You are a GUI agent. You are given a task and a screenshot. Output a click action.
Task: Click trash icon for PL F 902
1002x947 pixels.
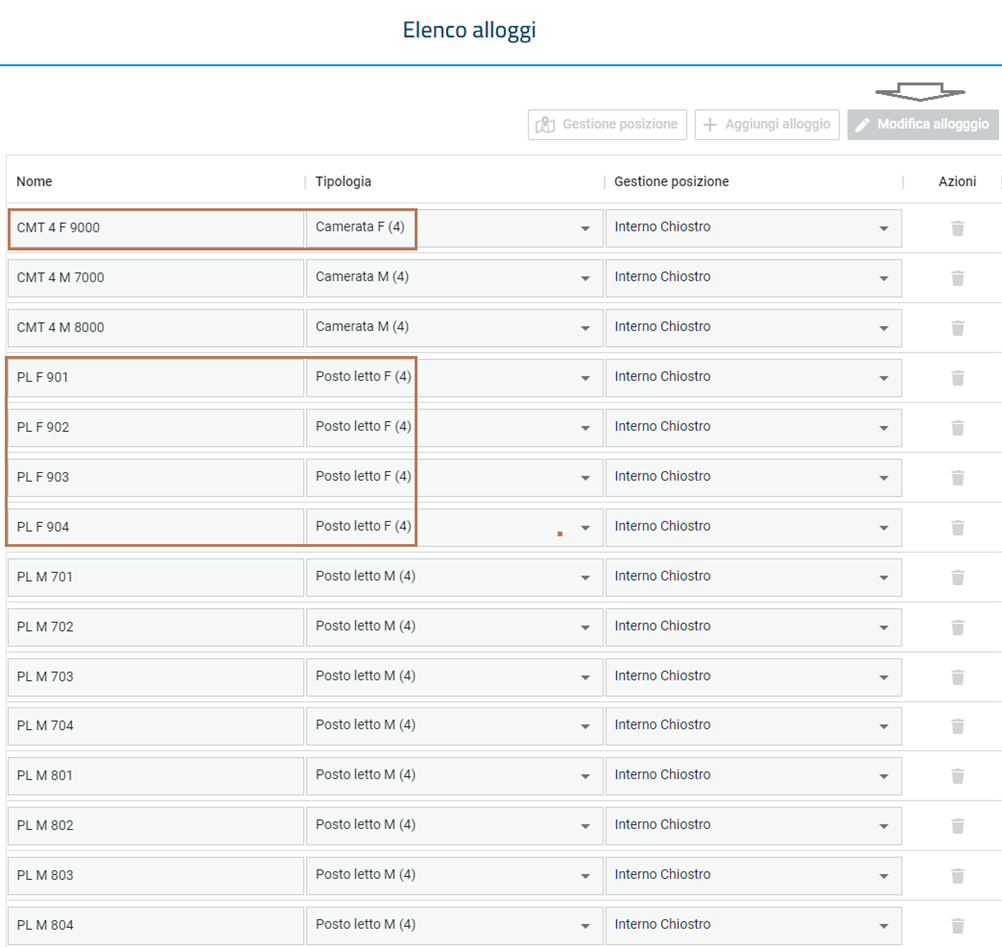pyautogui.click(x=957, y=427)
